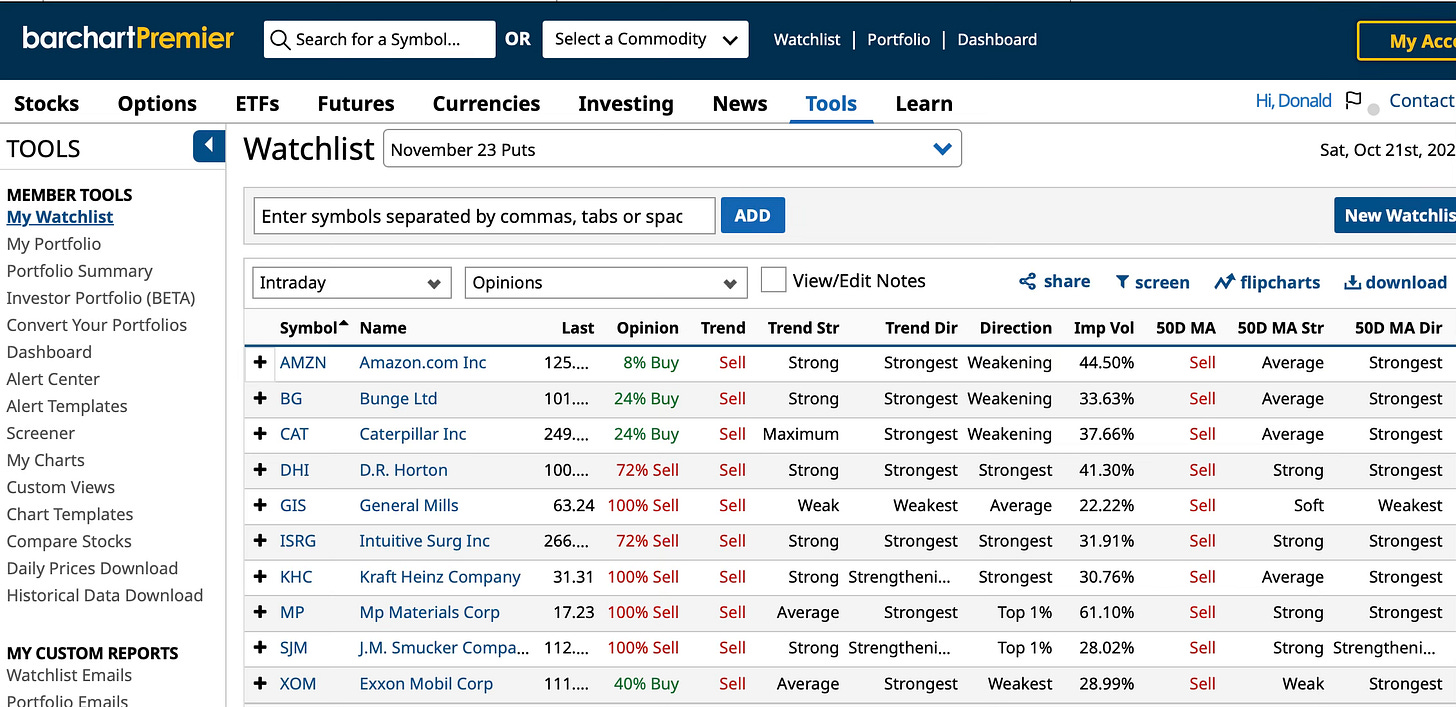Image resolution: width=1456 pixels, height=707 pixels.
Task: Sort by the Symbol column header
Action: point(314,328)
